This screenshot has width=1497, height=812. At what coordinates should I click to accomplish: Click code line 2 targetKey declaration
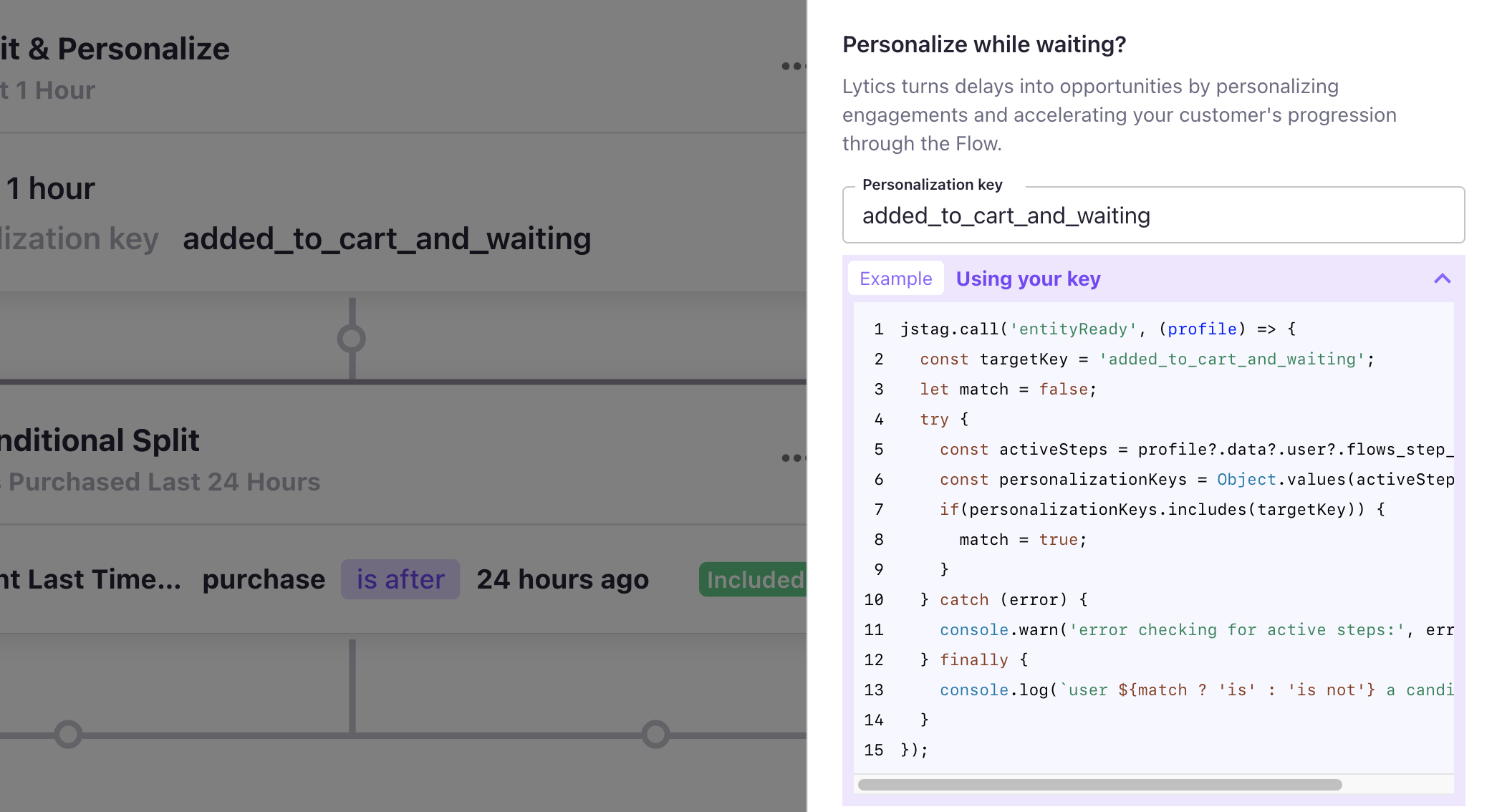[x=1146, y=359]
